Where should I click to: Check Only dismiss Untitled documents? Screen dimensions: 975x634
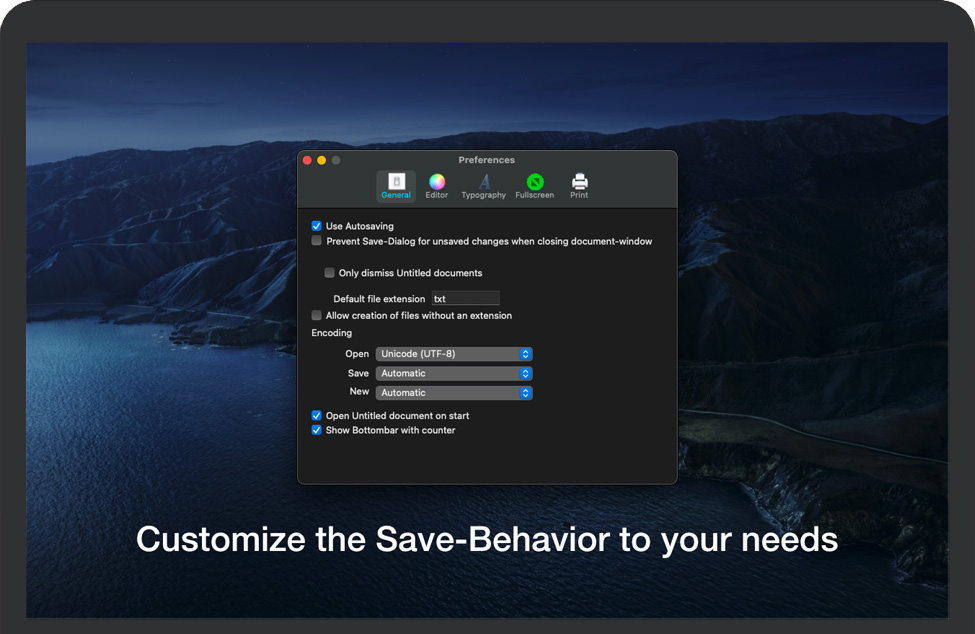(330, 273)
